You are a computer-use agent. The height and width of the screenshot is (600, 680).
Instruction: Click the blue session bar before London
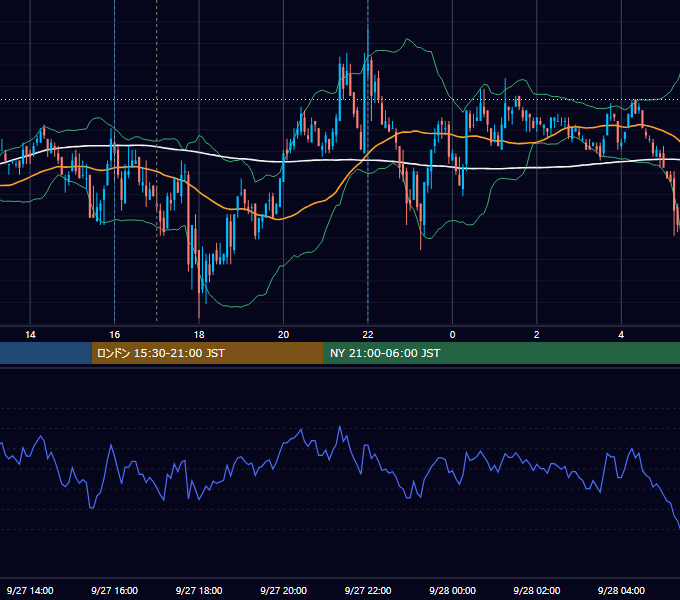[46, 353]
